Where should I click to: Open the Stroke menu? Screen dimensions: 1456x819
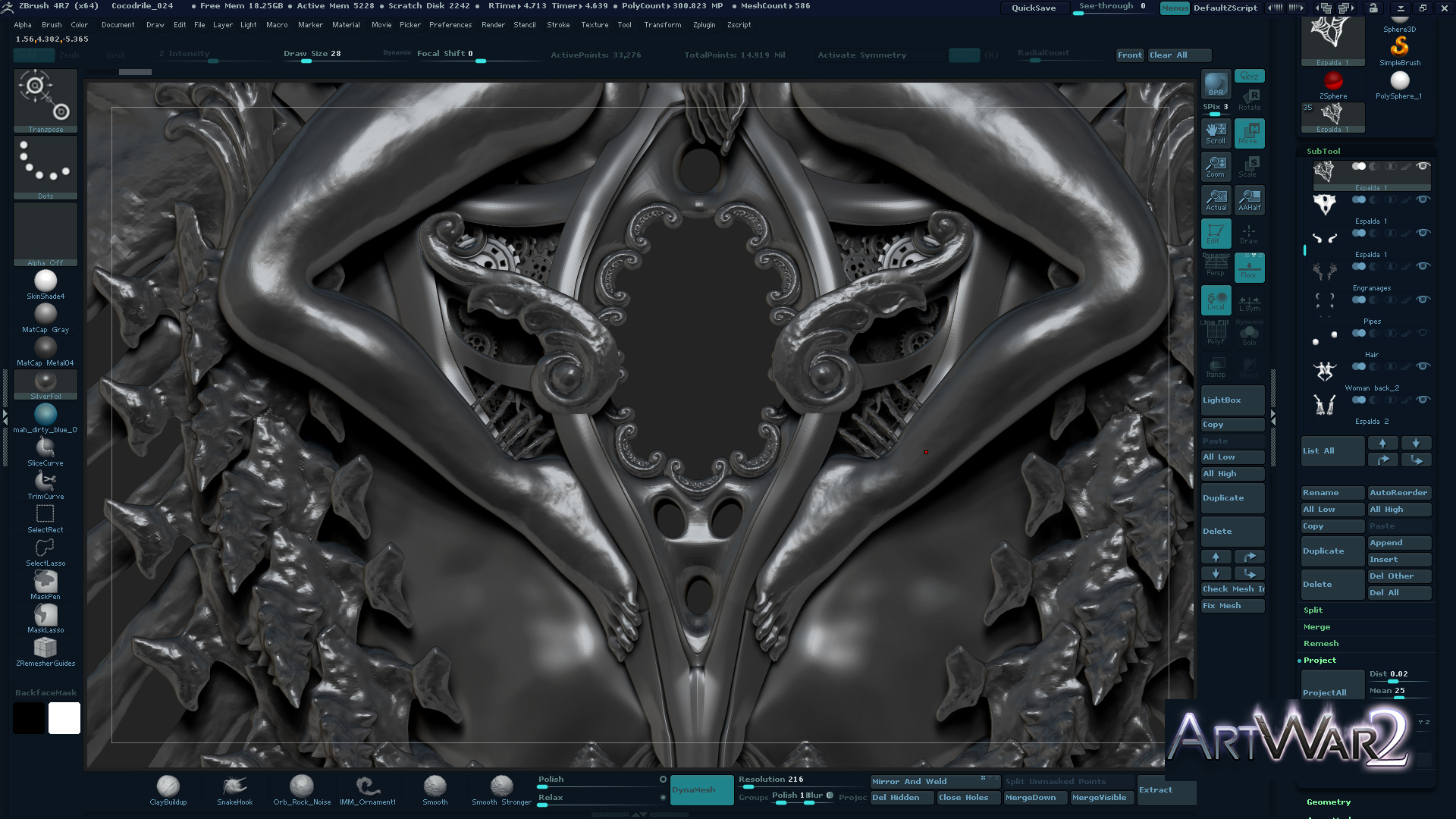[x=558, y=25]
